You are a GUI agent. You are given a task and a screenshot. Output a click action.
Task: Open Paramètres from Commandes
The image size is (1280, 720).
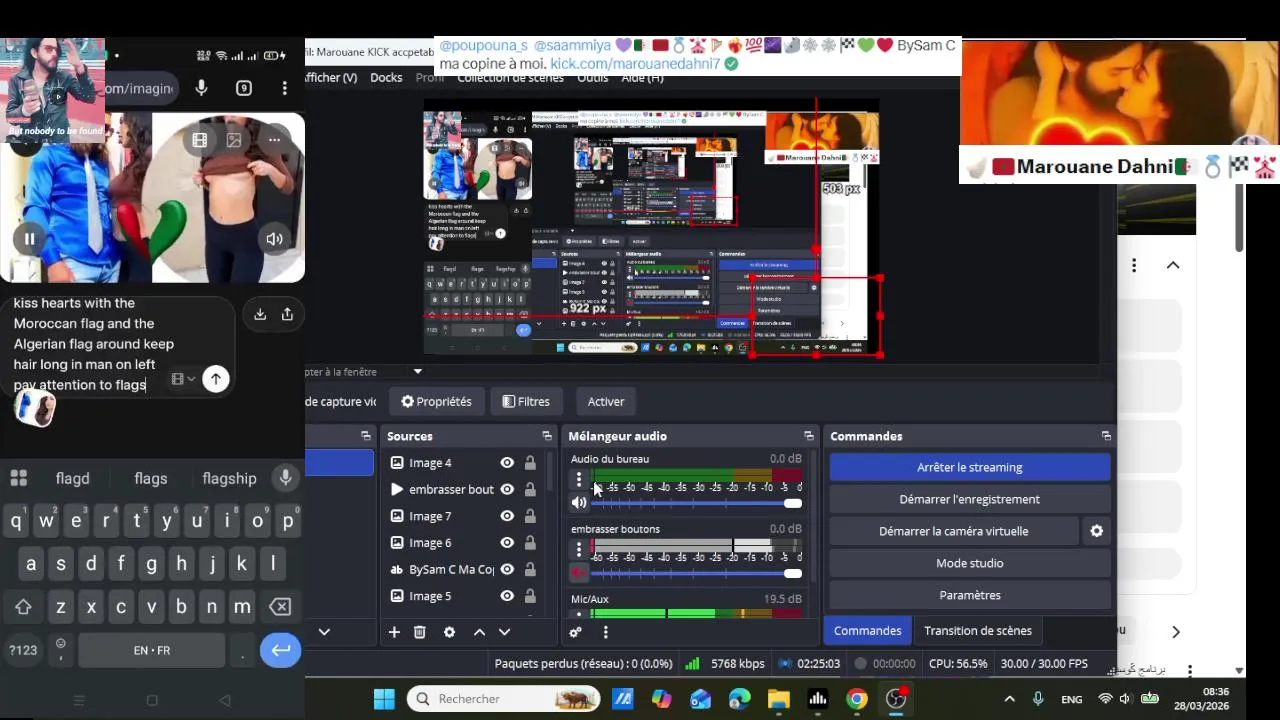click(x=970, y=595)
